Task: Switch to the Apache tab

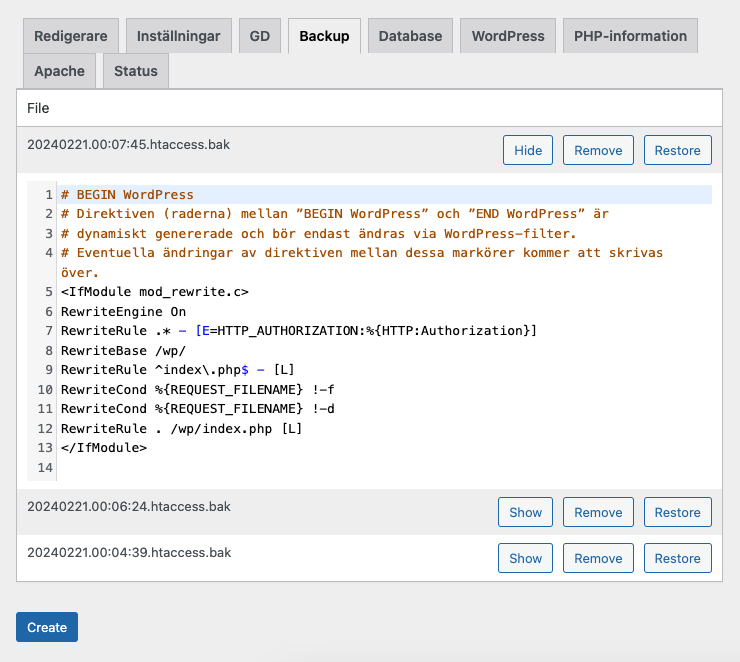Action: coord(60,72)
